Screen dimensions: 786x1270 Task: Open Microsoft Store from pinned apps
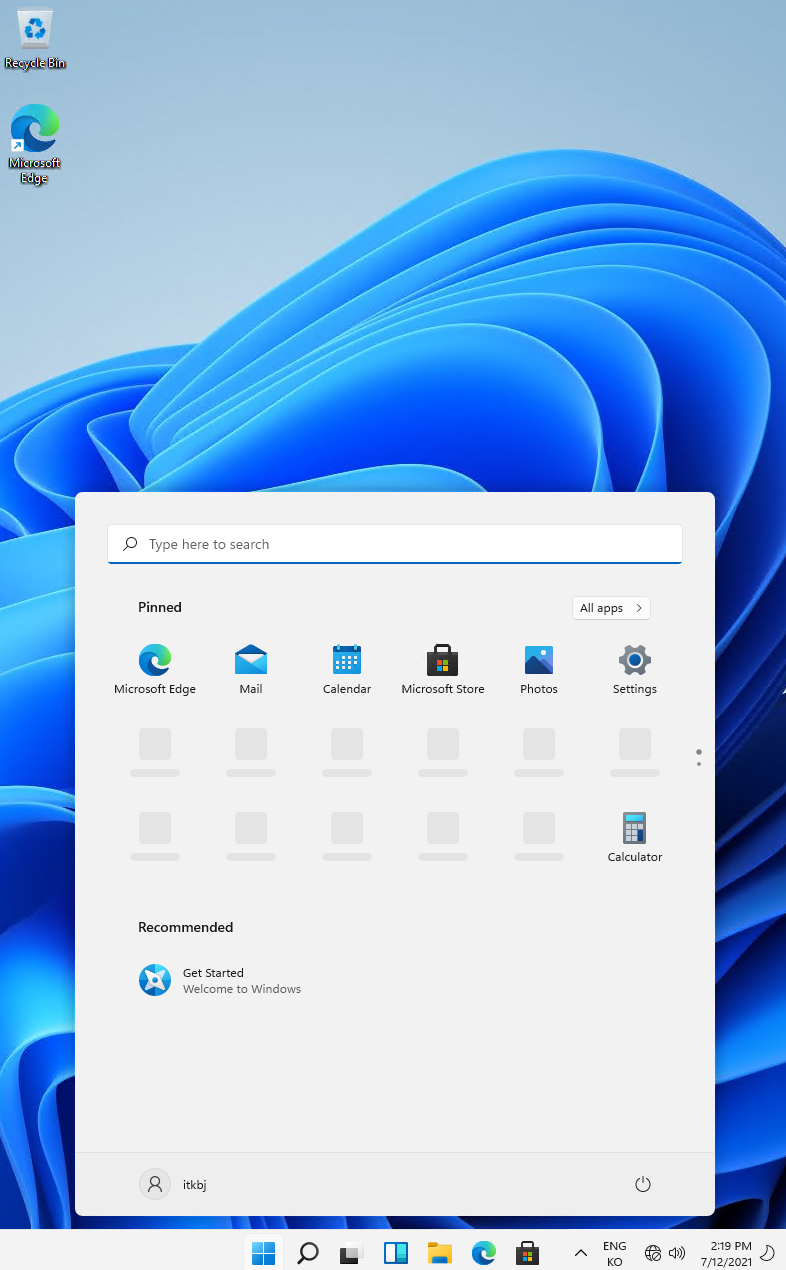click(443, 669)
